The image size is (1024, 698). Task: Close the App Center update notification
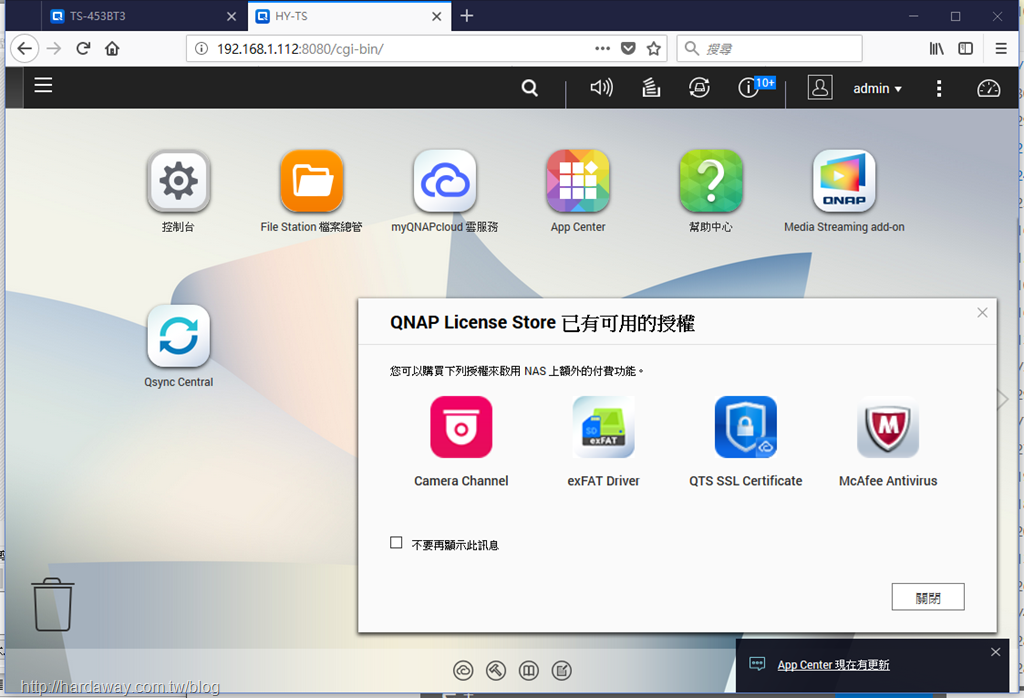(x=995, y=652)
